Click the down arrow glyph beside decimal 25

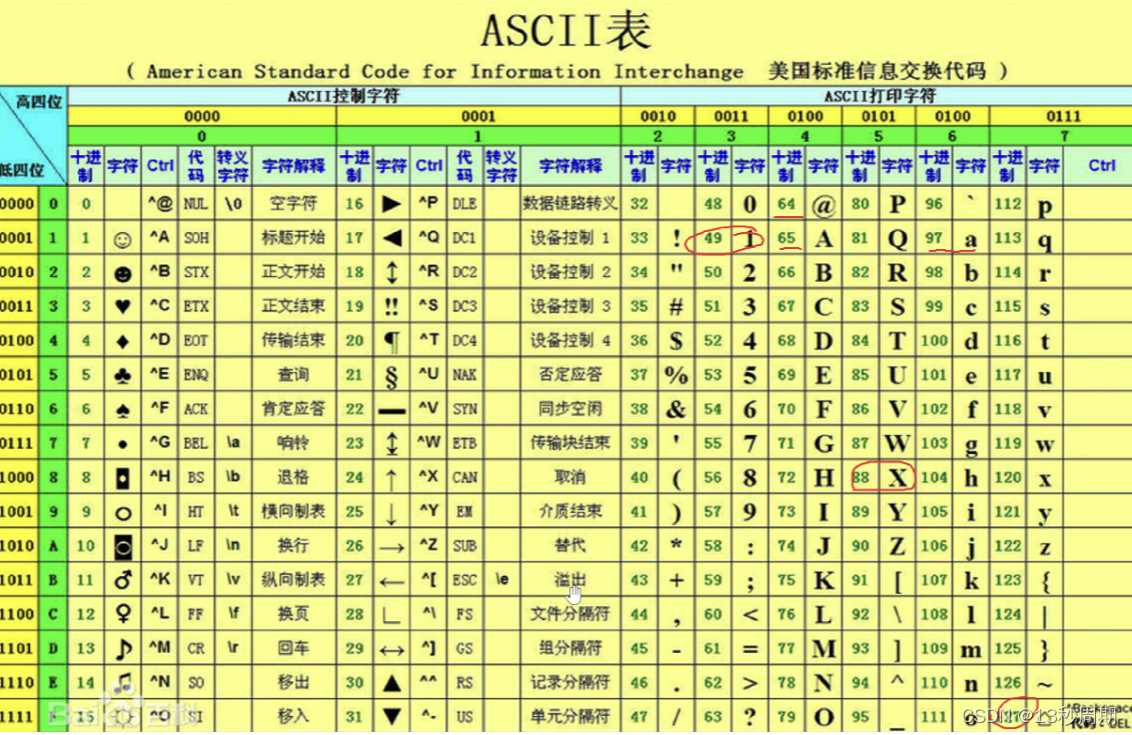pos(391,513)
